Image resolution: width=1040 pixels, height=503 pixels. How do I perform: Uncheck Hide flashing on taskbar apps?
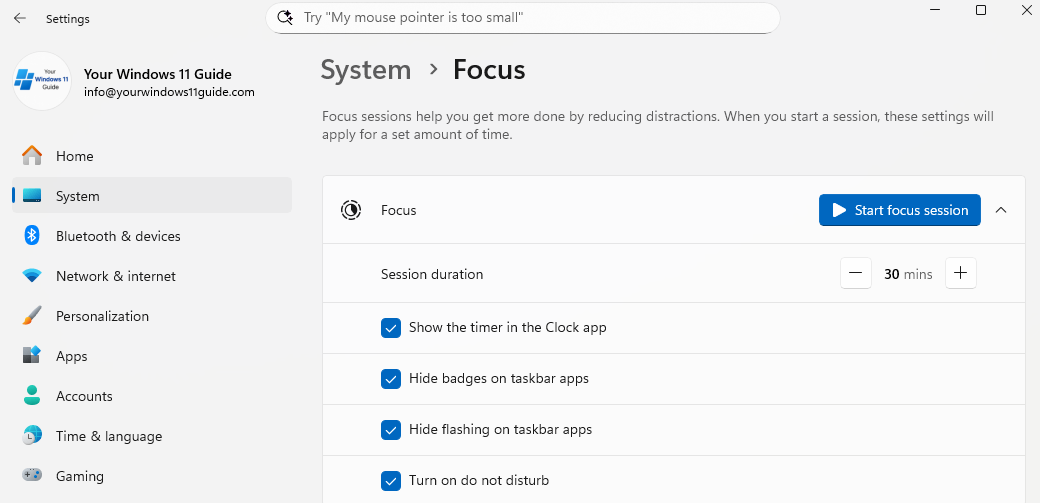pos(391,430)
